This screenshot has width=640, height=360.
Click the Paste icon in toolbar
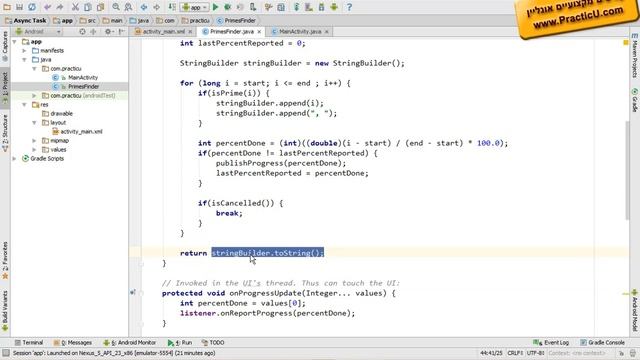(100, 7)
